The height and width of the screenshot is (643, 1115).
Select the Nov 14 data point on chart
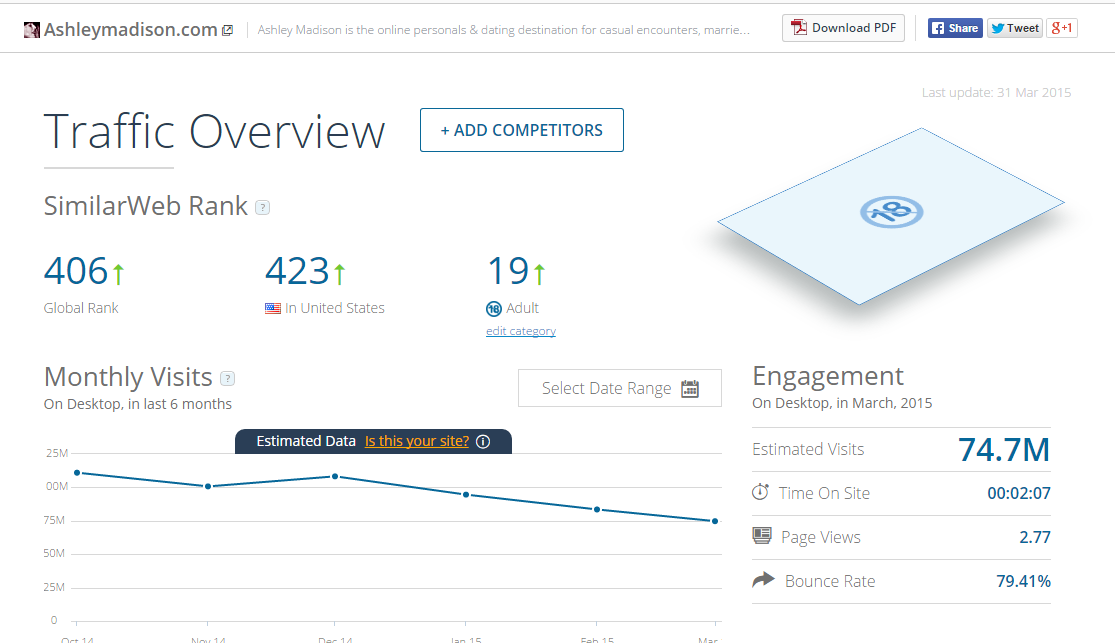click(208, 487)
